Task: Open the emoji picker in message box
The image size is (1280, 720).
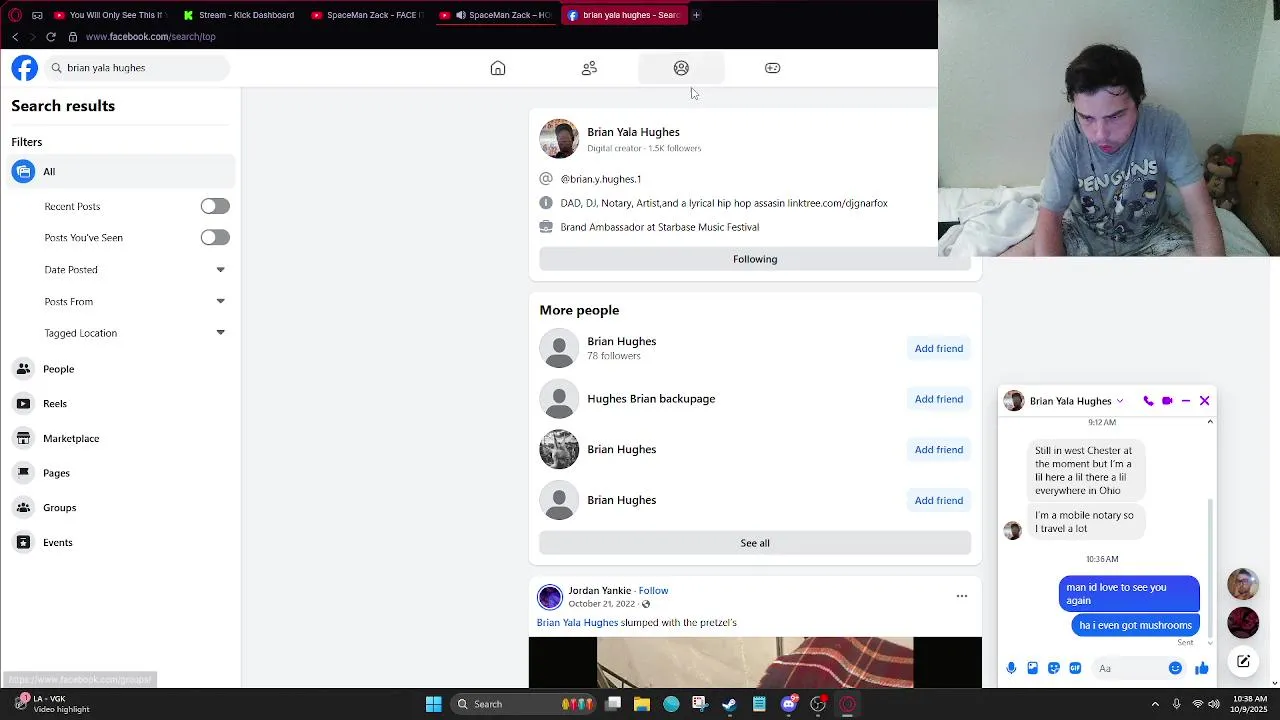Action: pos(1175,668)
